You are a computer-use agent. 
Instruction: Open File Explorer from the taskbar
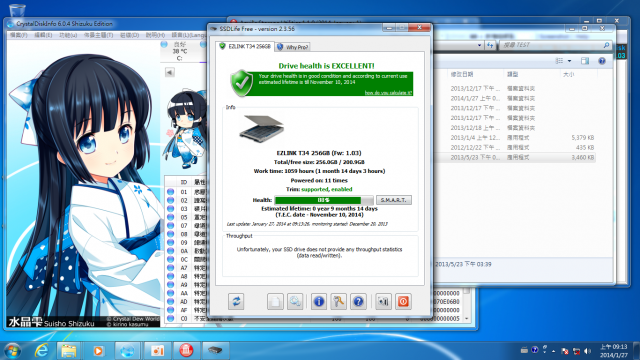(69, 350)
